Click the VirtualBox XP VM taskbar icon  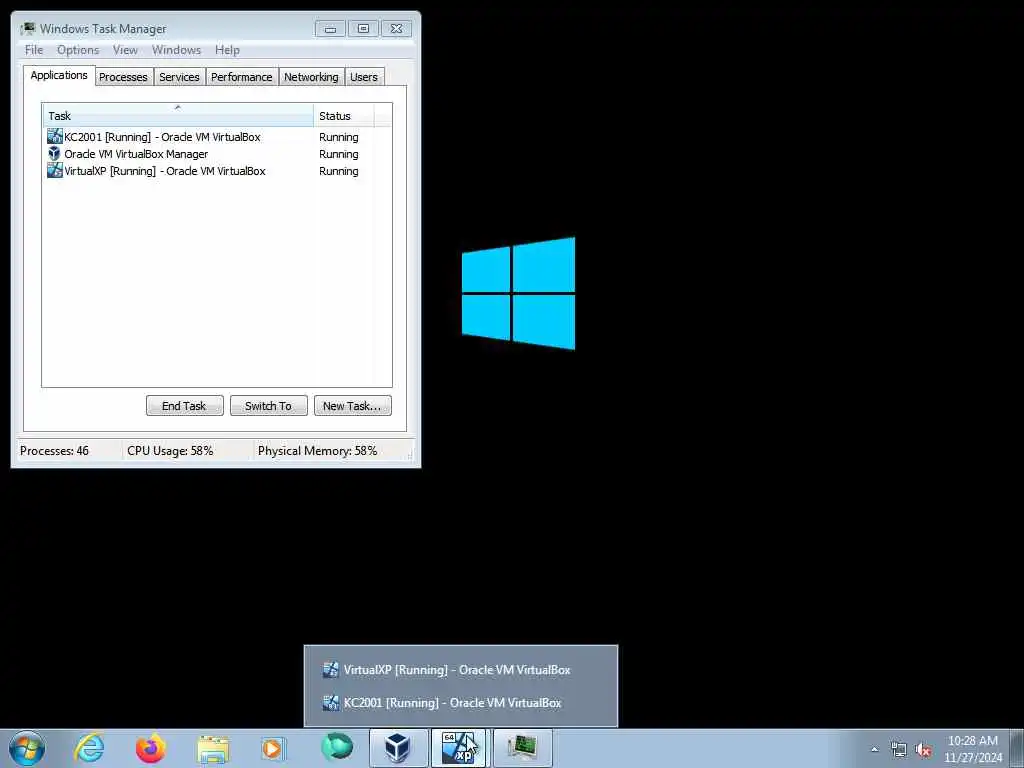(x=458, y=748)
